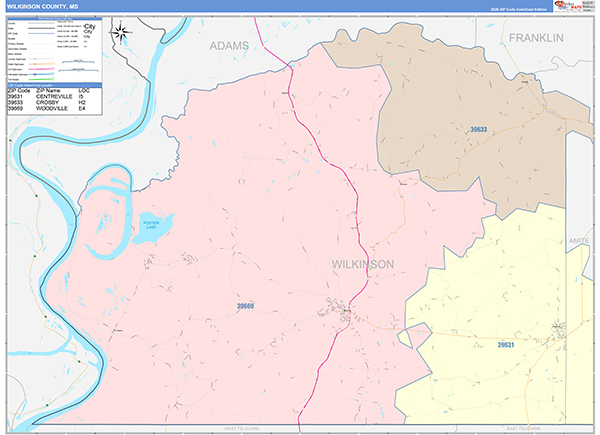Click the compass rose icon
This screenshot has height=435, width=600.
(121, 33)
